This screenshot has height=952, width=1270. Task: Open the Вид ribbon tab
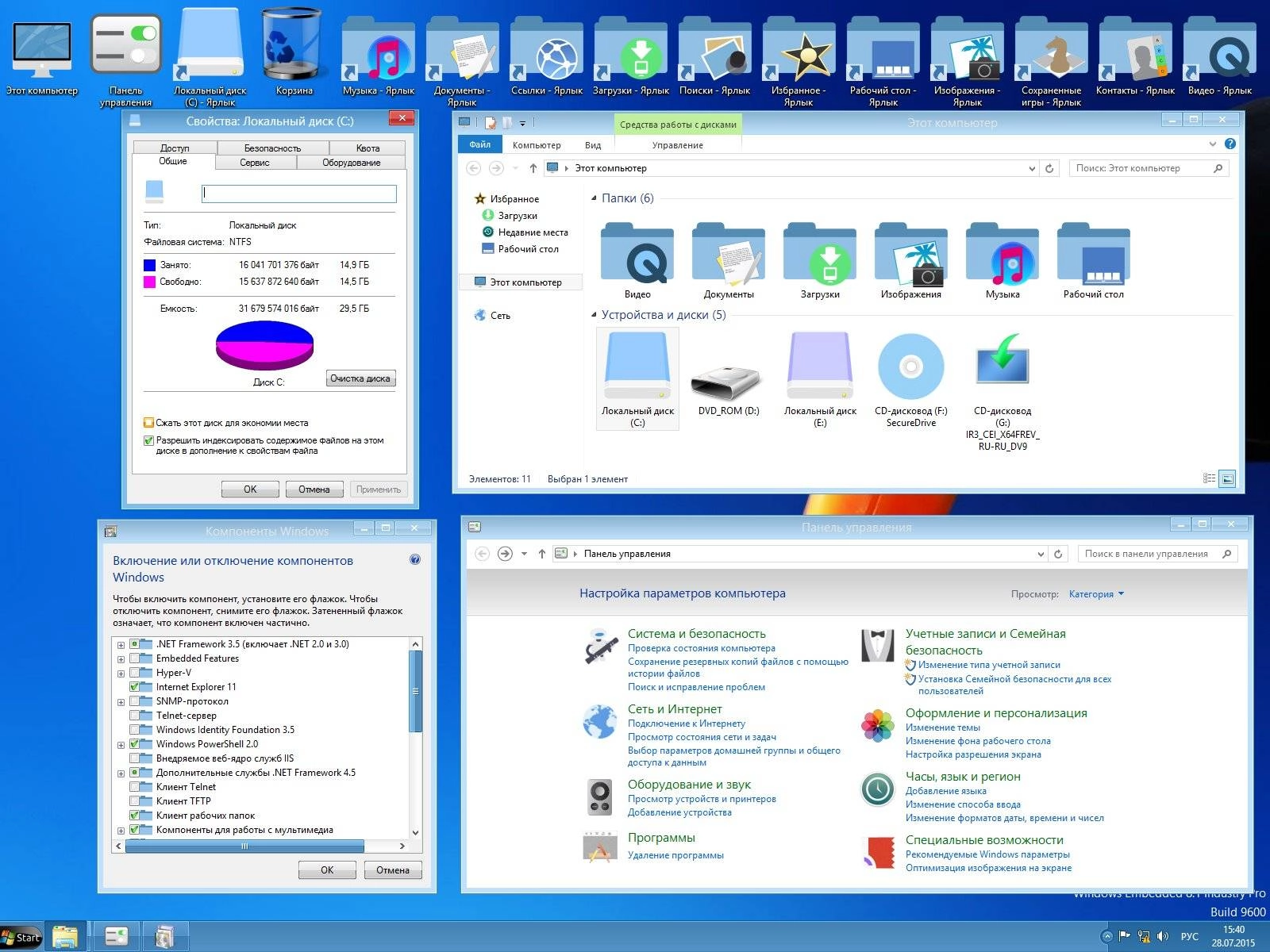[593, 145]
